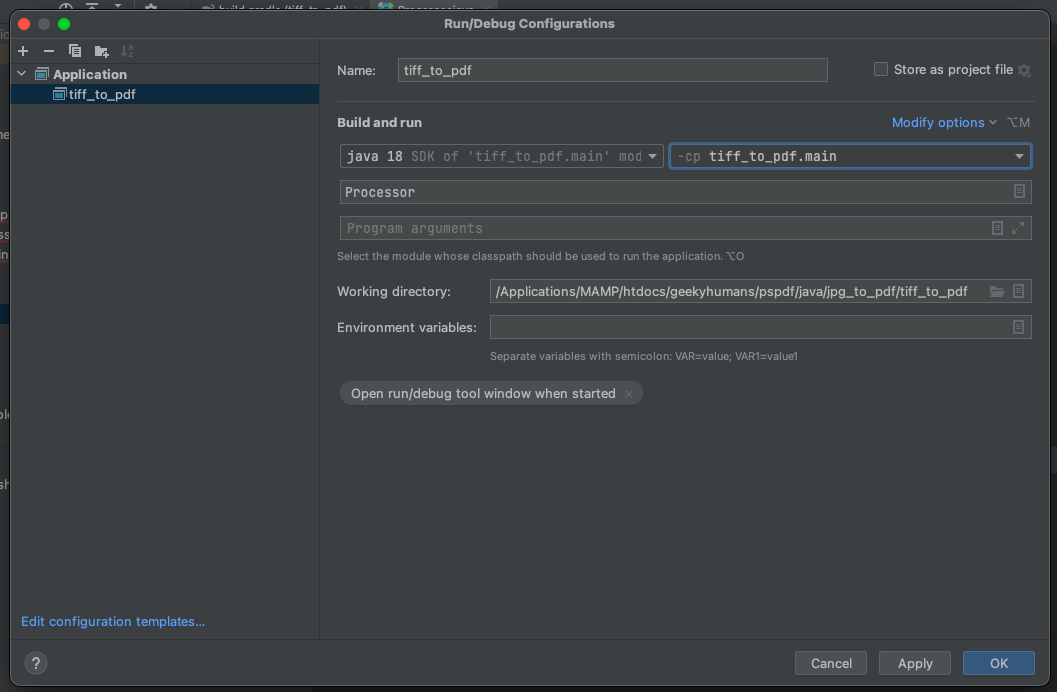Enable Store as project file

880,69
